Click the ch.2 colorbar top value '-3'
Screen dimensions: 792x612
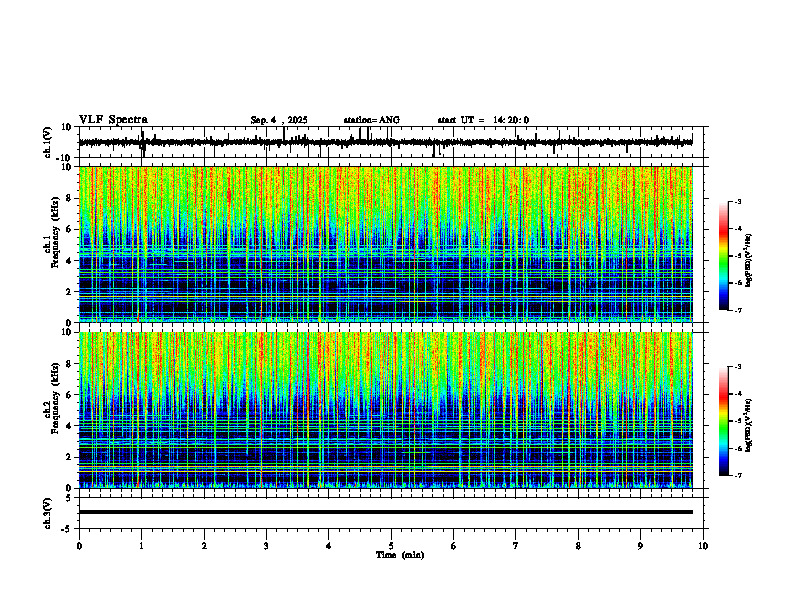point(738,367)
